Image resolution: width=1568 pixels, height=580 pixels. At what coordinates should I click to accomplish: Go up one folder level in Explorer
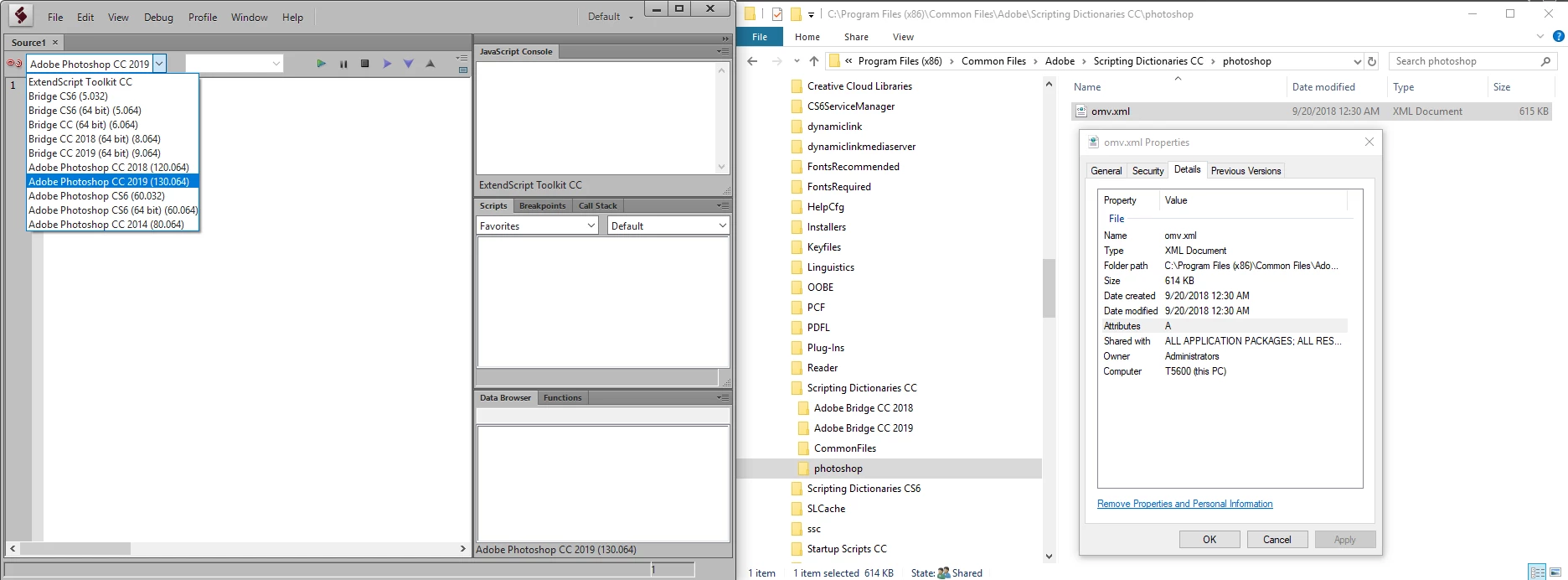click(814, 61)
